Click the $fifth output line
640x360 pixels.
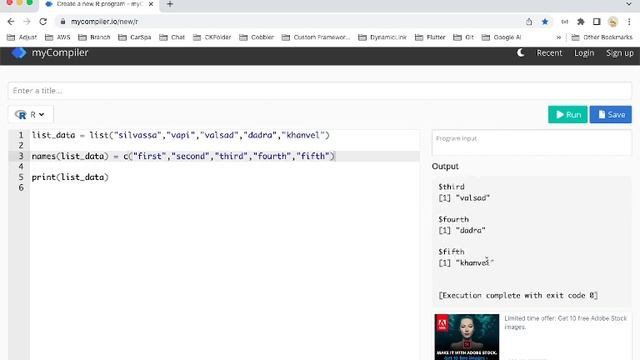click(x=451, y=251)
